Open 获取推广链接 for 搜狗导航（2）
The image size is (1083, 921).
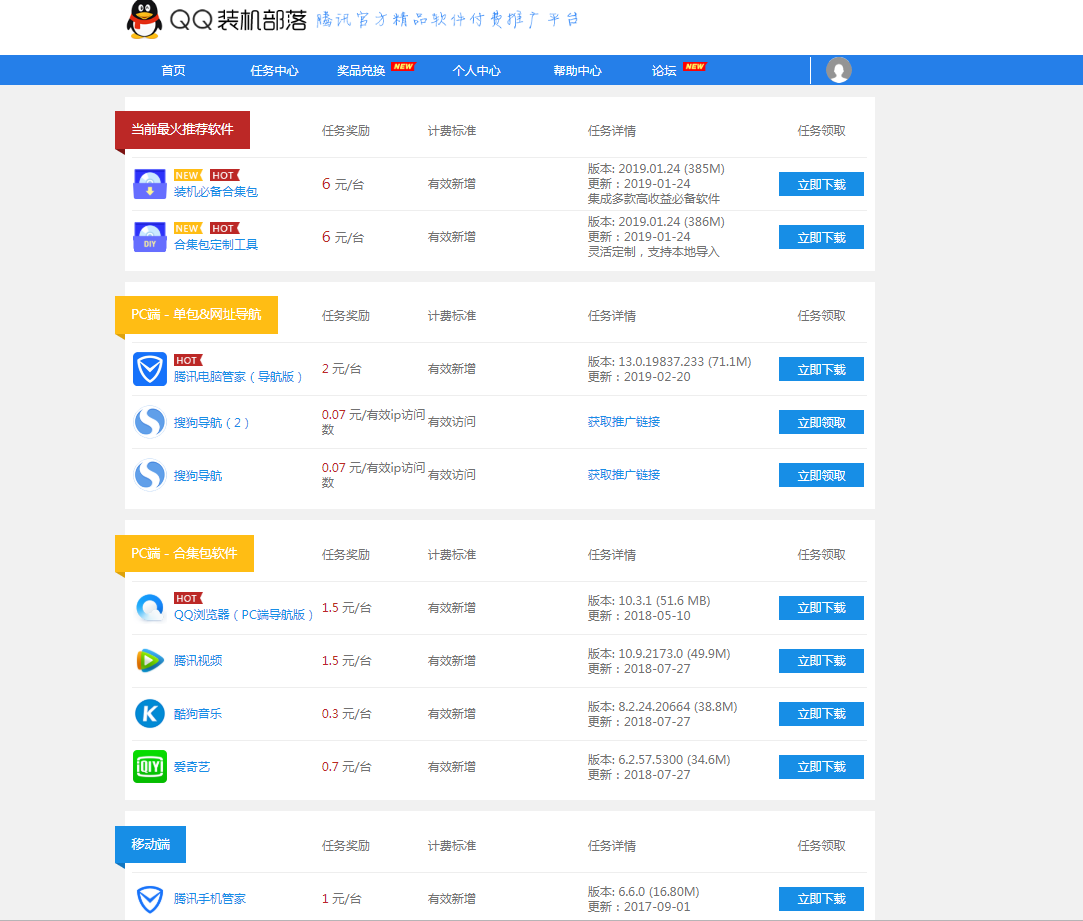coord(624,421)
